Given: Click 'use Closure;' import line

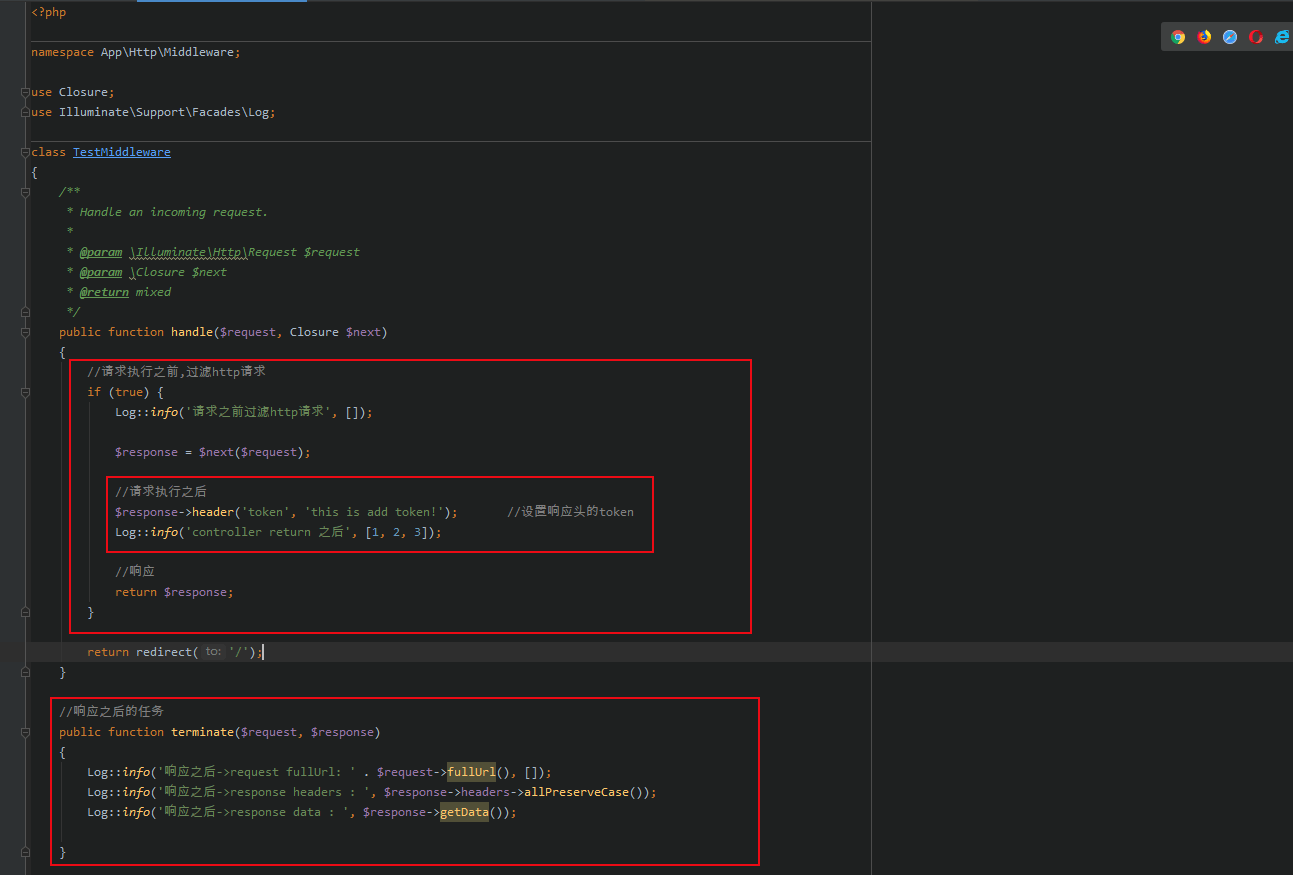Looking at the screenshot, I should [x=73, y=92].
